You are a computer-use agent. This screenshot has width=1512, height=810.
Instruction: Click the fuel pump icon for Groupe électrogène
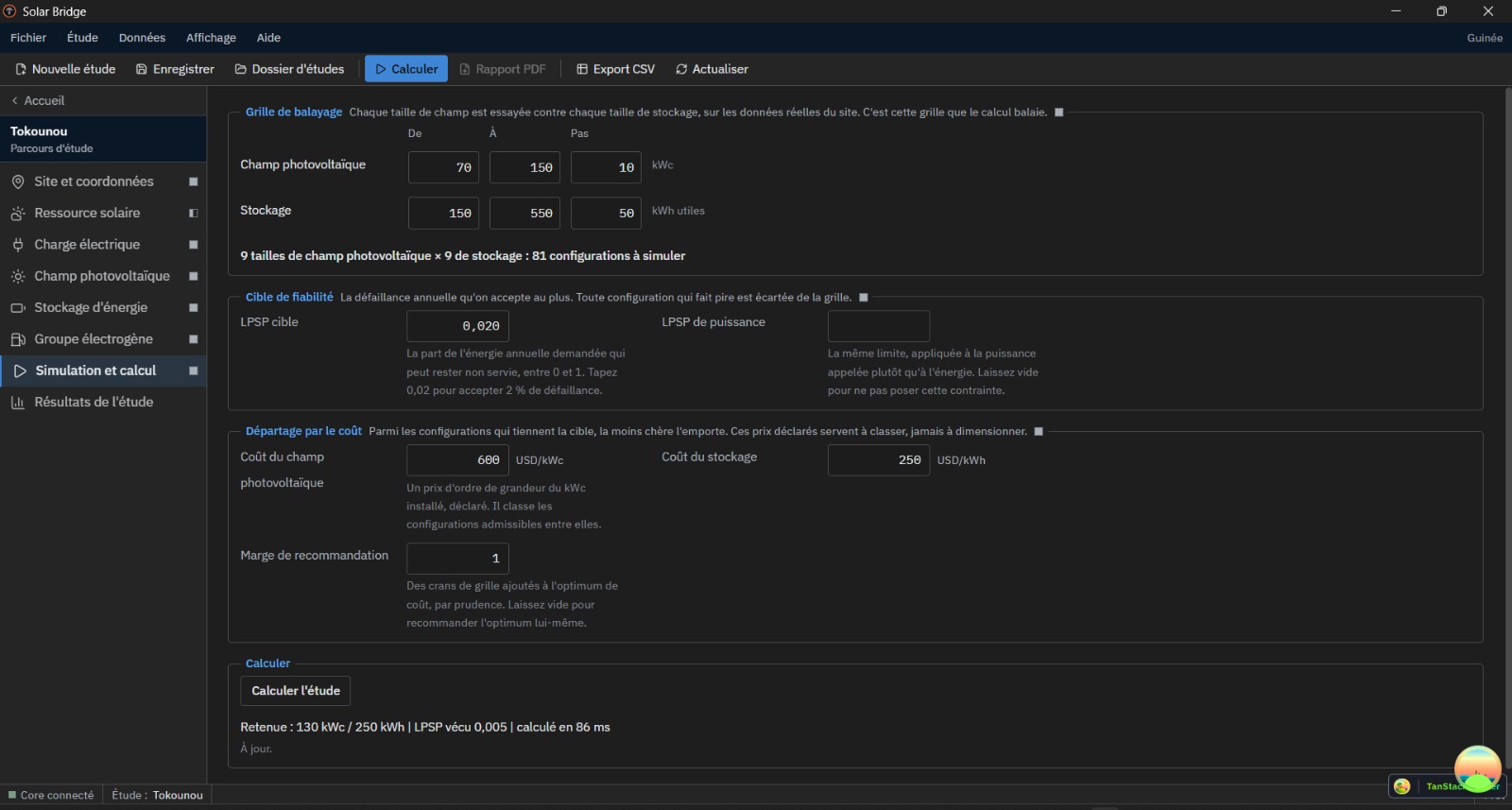pos(18,338)
